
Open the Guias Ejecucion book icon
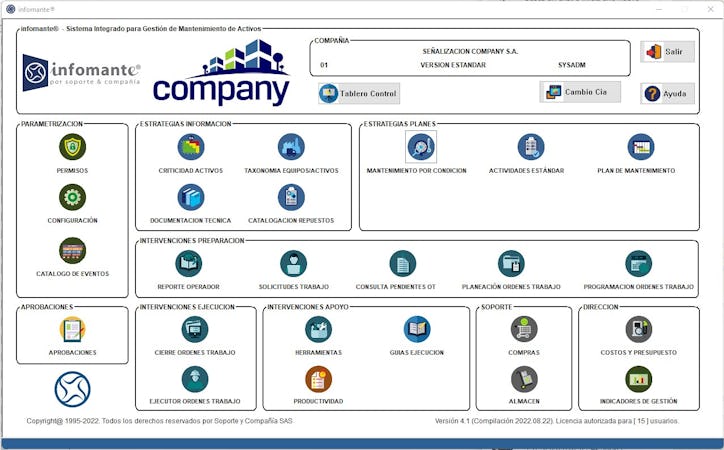[416, 330]
